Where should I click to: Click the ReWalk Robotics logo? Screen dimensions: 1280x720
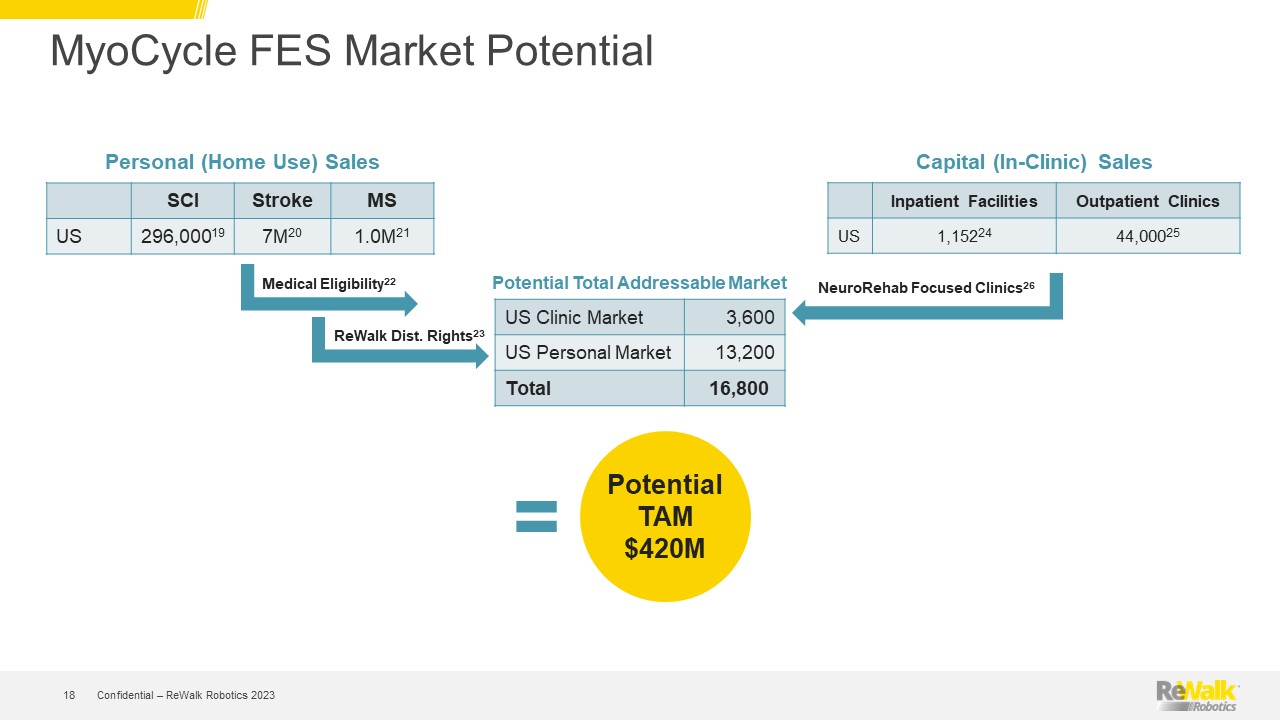click(1198, 695)
